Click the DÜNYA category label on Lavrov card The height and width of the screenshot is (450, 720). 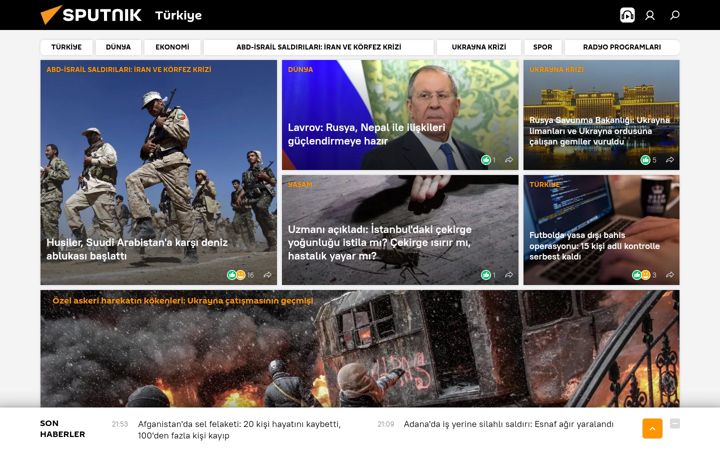pyautogui.click(x=300, y=69)
